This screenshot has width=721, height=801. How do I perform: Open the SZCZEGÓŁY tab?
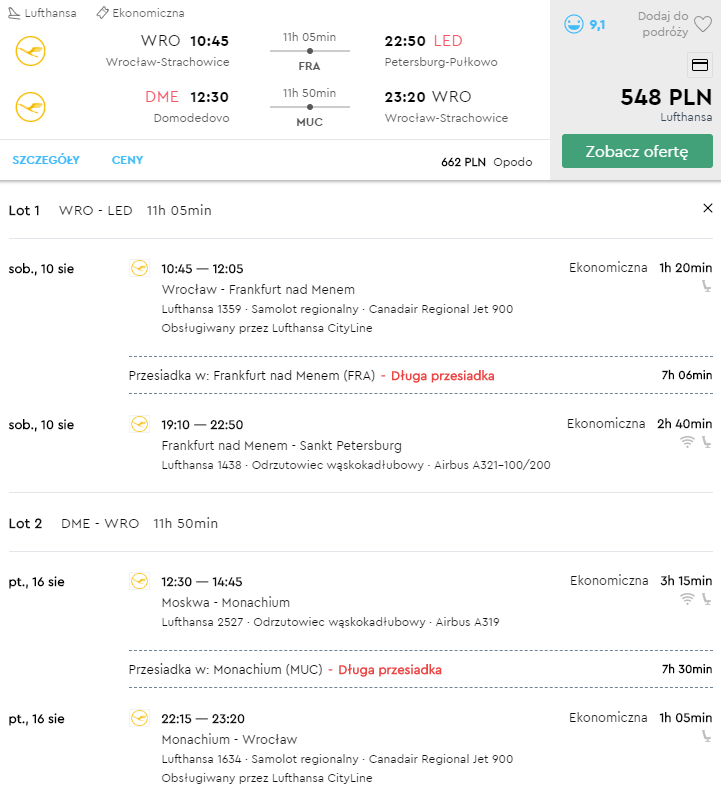(46, 160)
